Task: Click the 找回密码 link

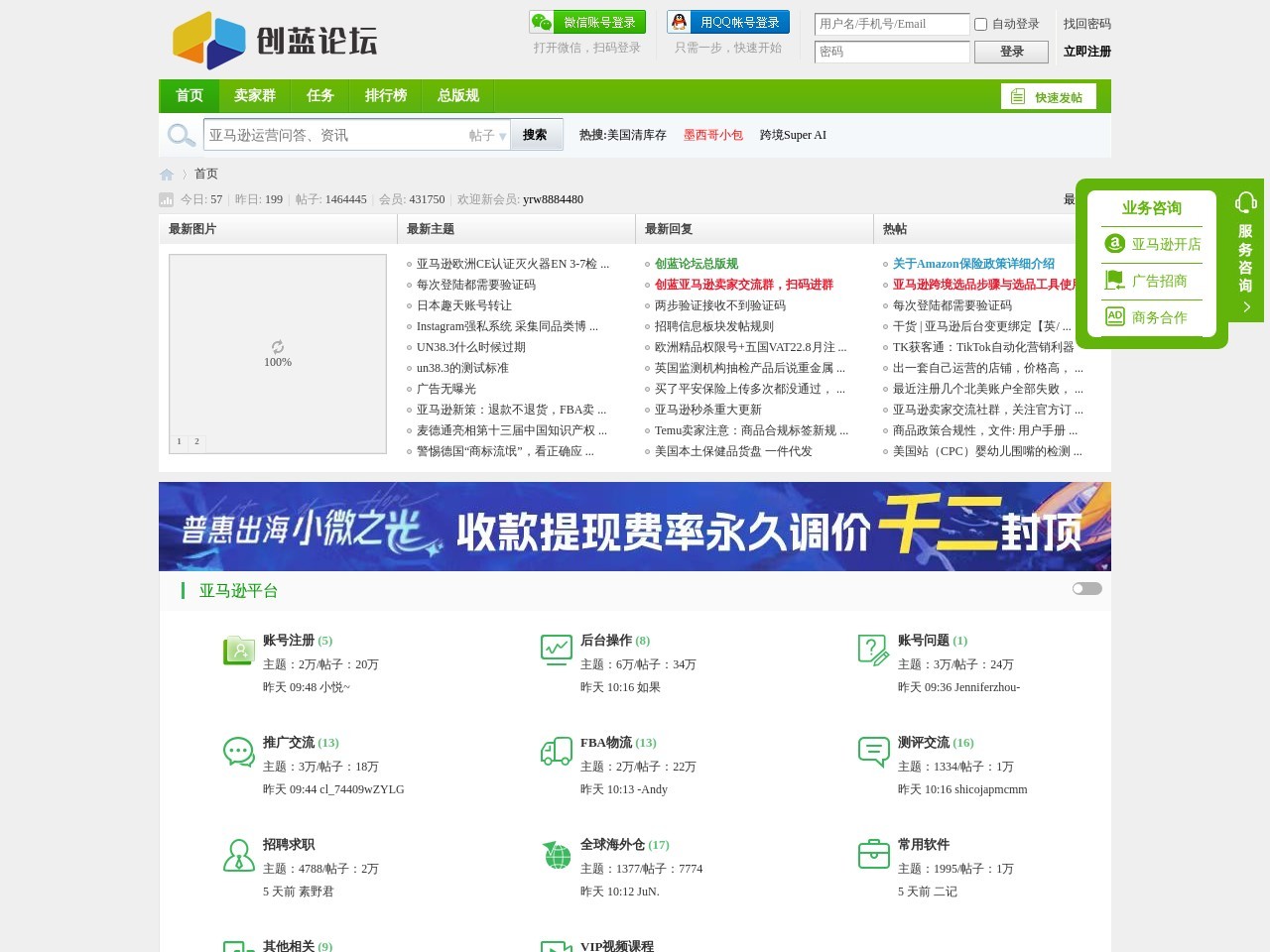Action: (1087, 24)
